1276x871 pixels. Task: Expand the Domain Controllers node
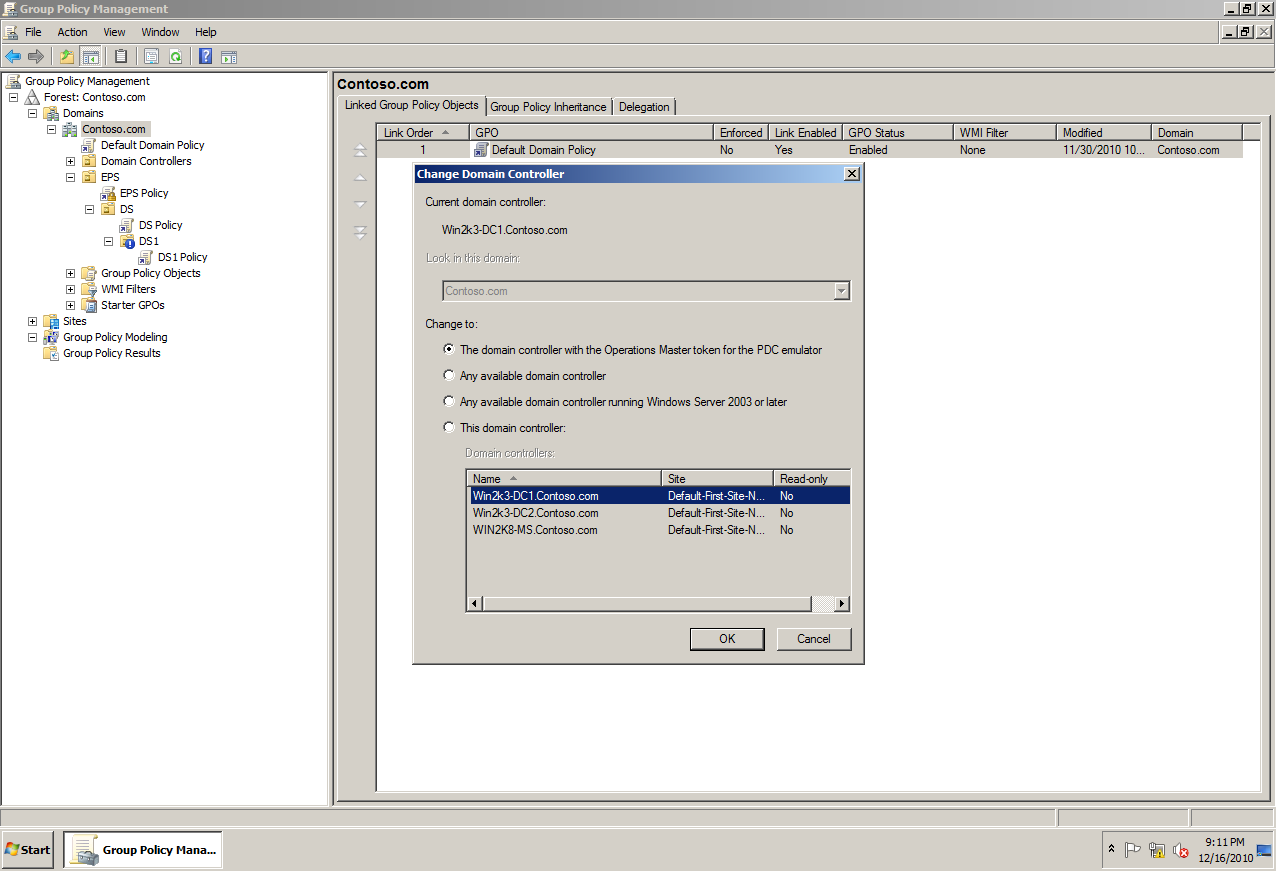(71, 161)
